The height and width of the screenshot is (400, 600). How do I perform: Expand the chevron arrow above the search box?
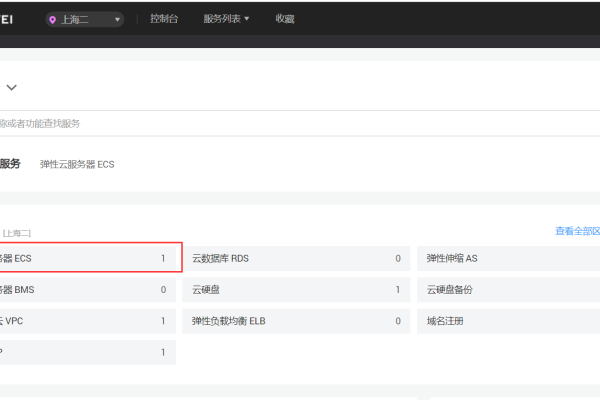point(12,87)
